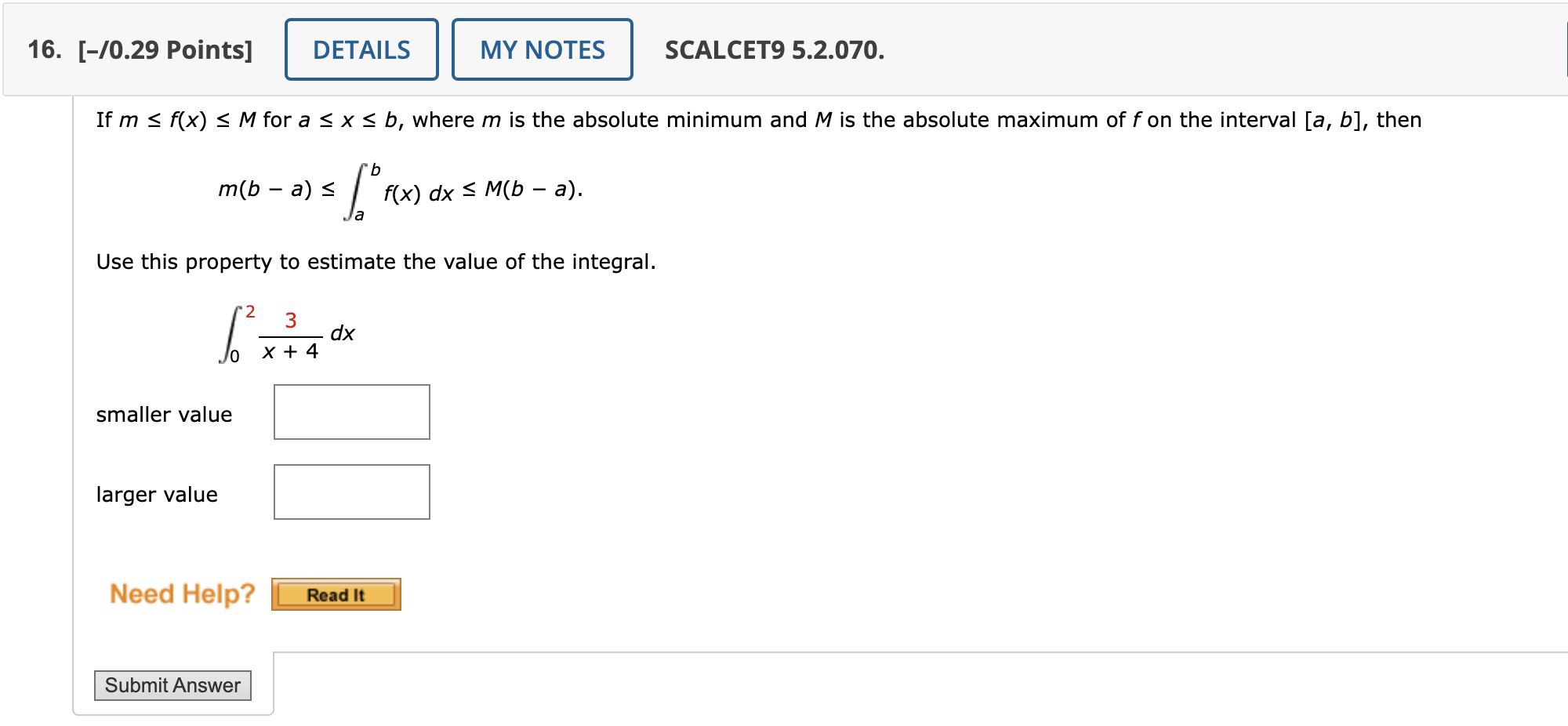Click the 'larger value' text label
1568x726 pixels.
(156, 495)
